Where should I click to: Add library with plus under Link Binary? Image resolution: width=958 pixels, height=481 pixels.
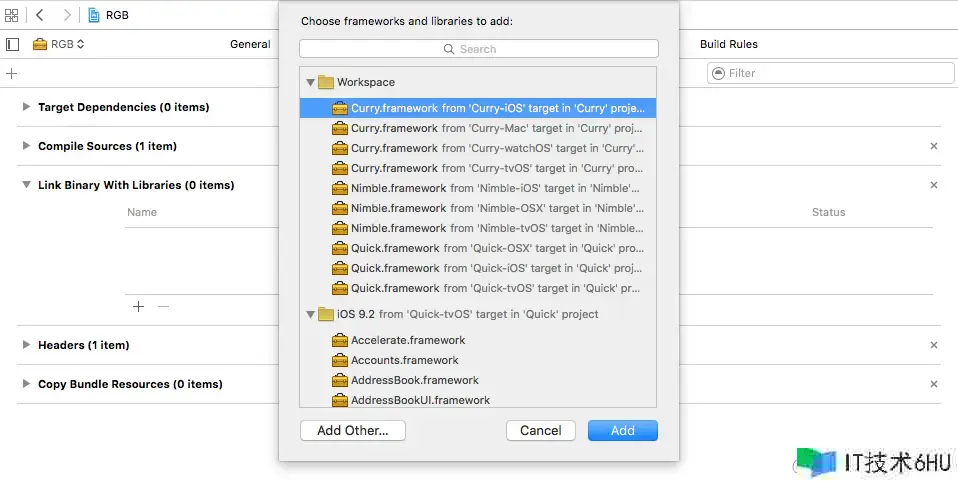(x=139, y=306)
